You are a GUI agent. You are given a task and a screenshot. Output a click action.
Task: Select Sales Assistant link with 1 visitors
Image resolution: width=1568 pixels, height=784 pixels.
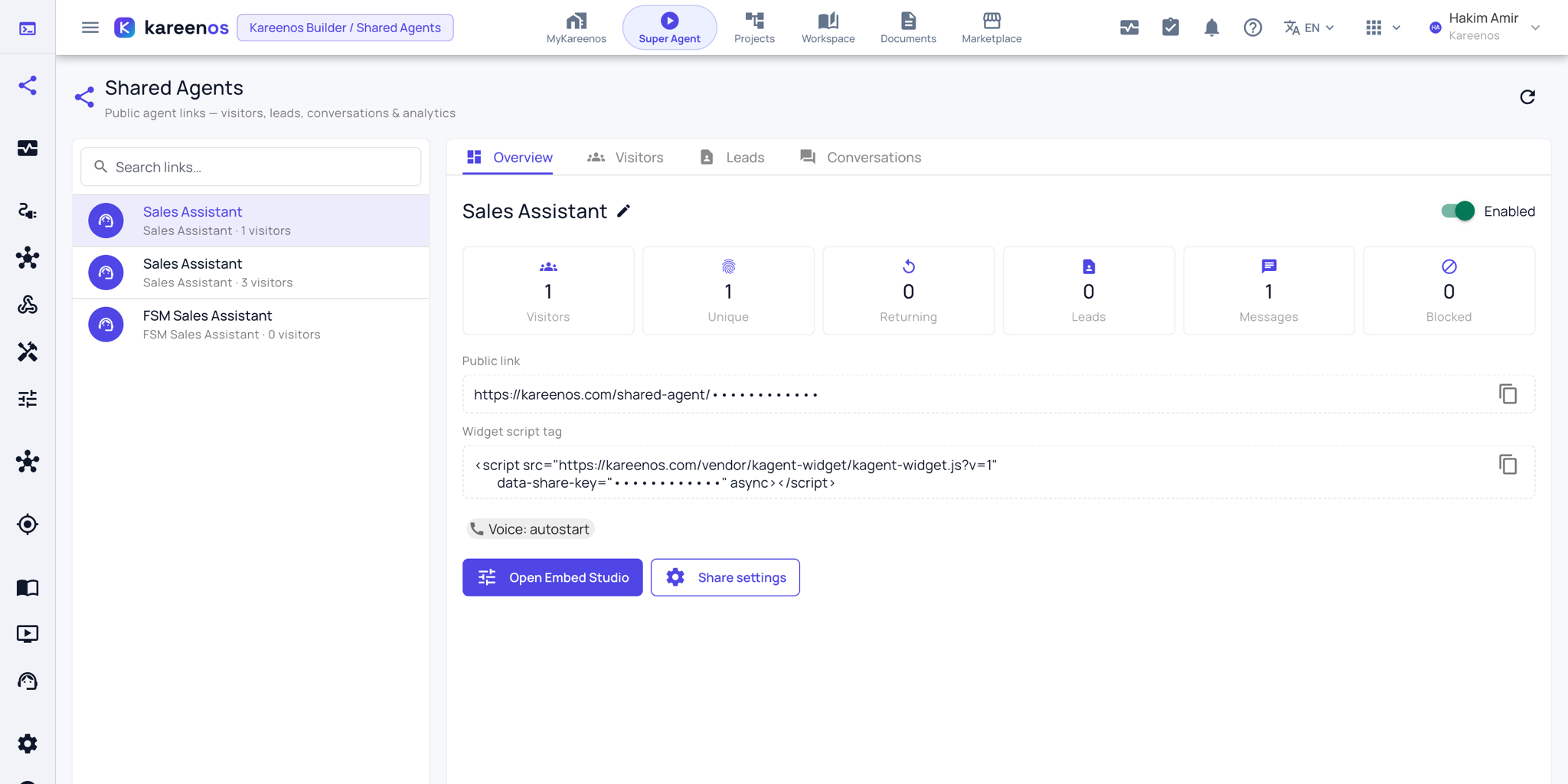[251, 220]
